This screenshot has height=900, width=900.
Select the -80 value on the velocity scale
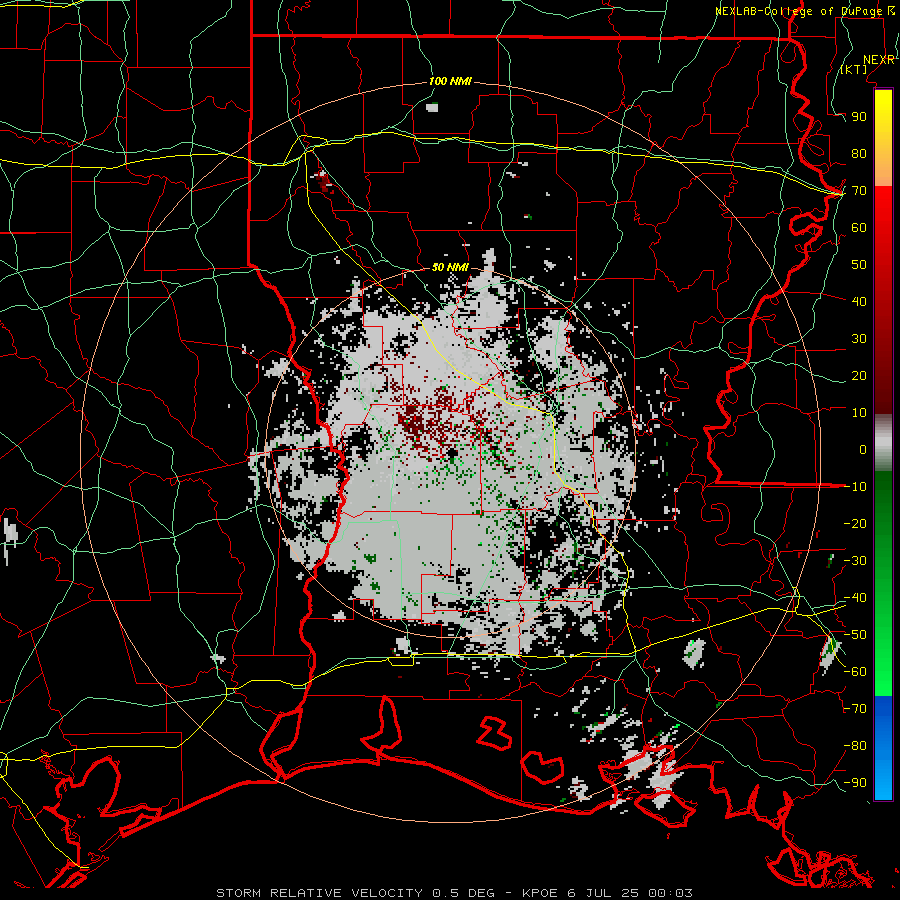855,746
